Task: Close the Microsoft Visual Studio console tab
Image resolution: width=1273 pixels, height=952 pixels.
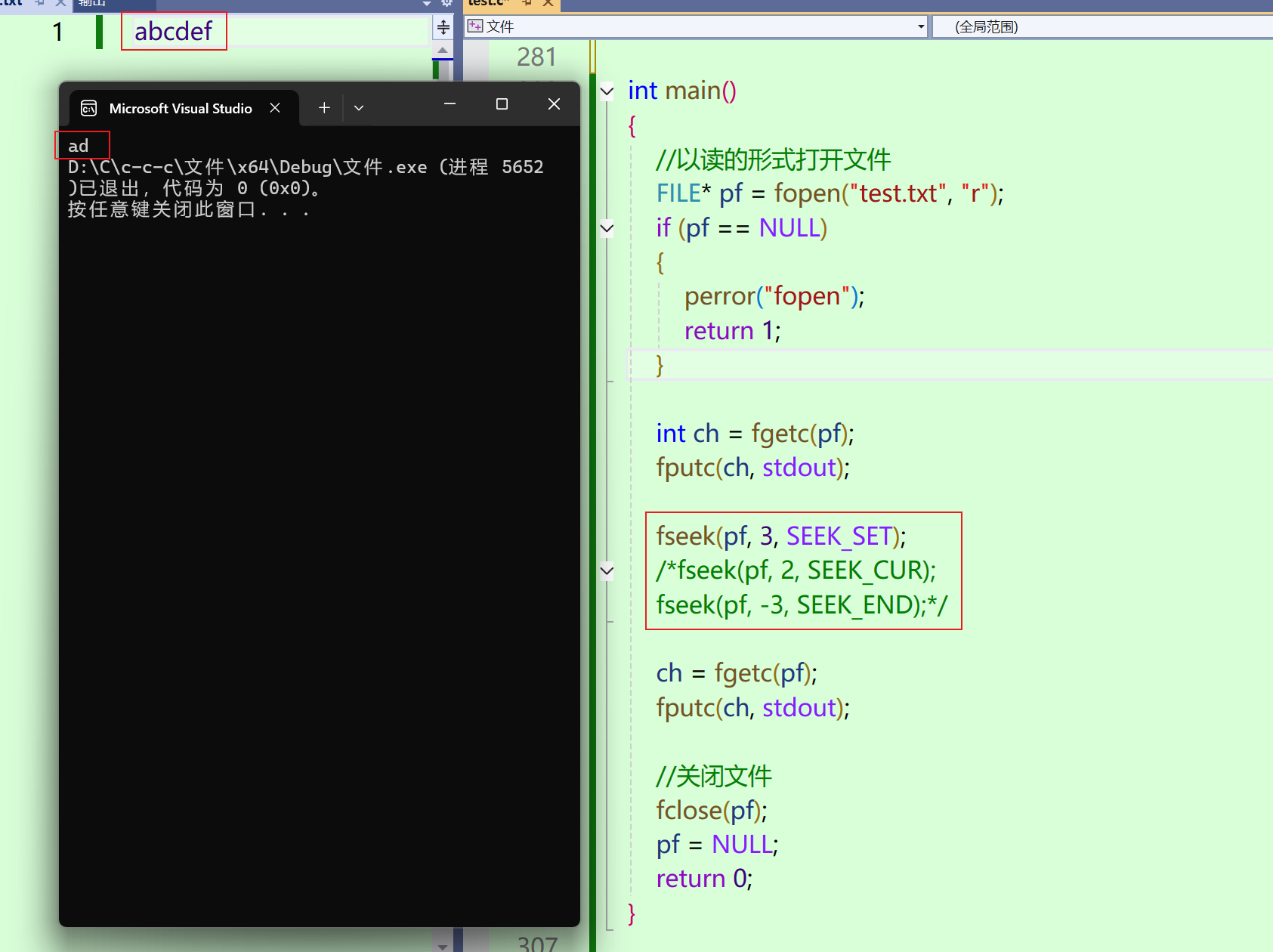Action: 275,108
